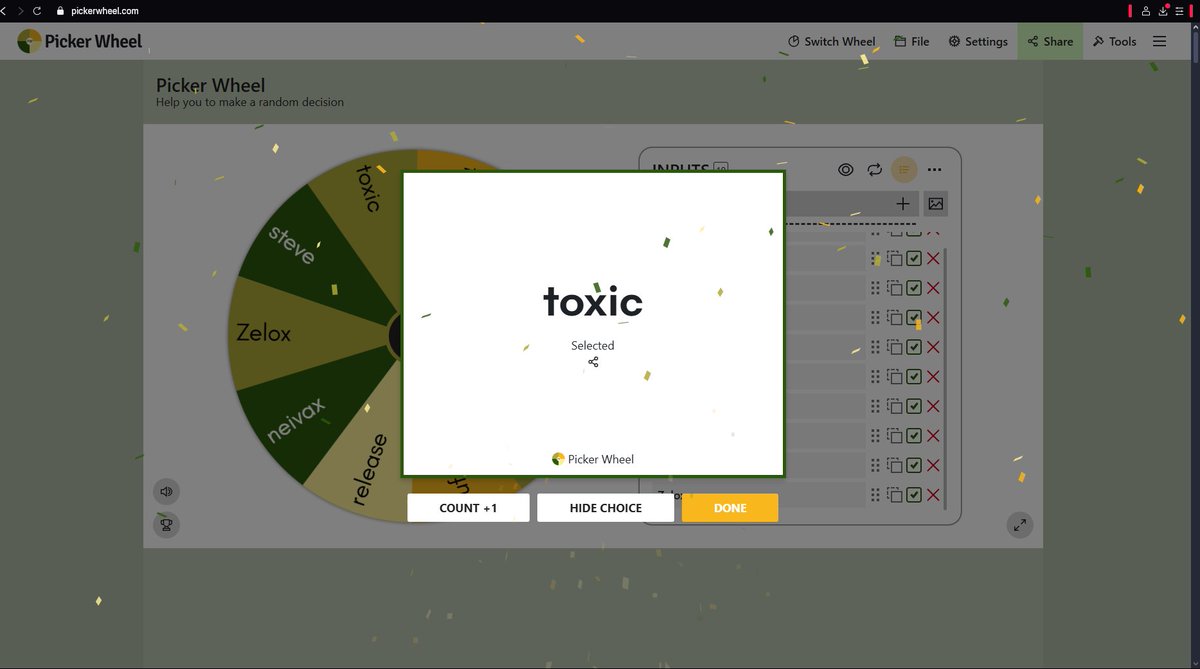Click the Share menu item
The image size is (1200, 669).
pyautogui.click(x=1050, y=41)
